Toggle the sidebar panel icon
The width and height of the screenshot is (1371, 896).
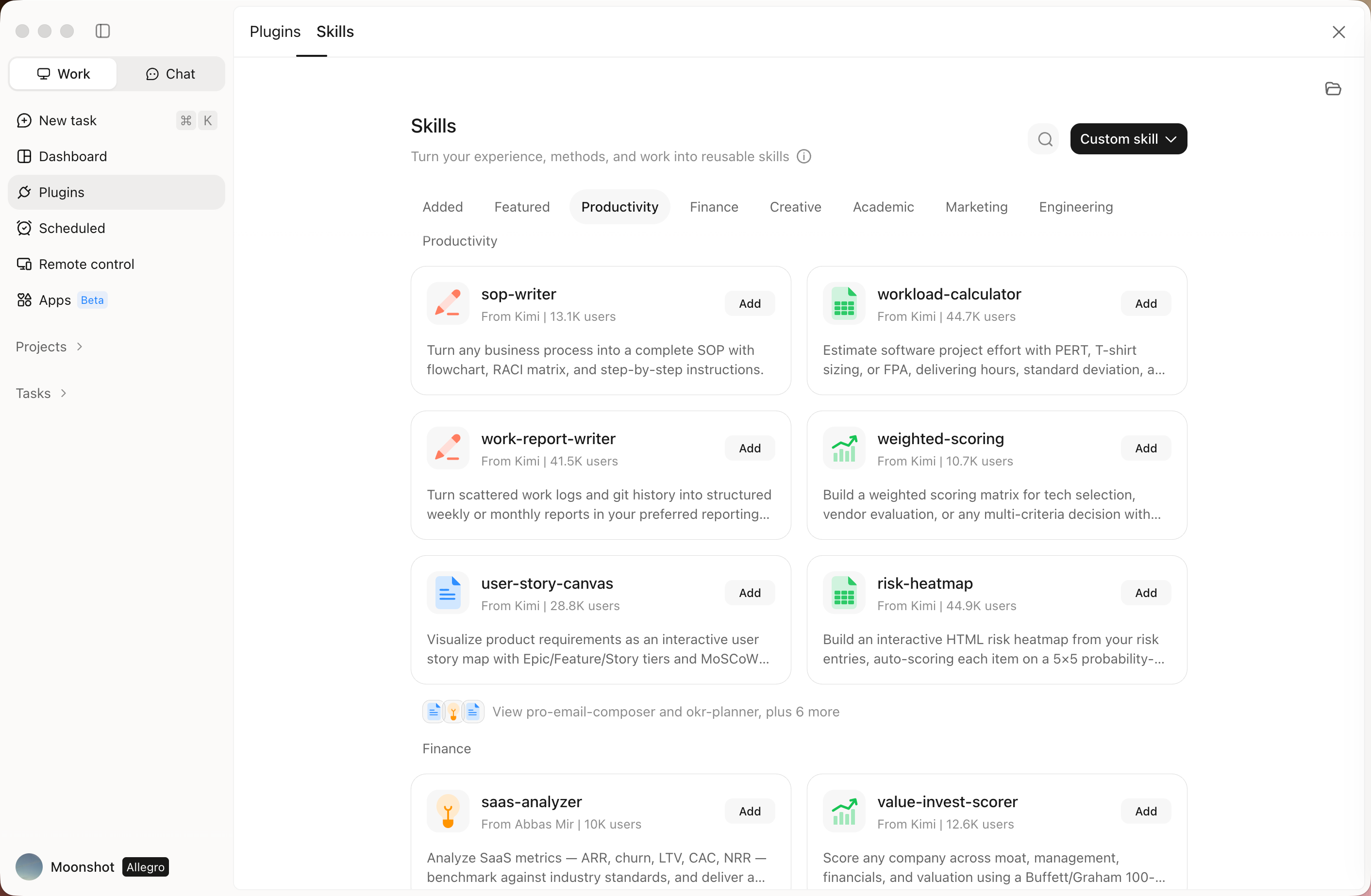[x=102, y=31]
